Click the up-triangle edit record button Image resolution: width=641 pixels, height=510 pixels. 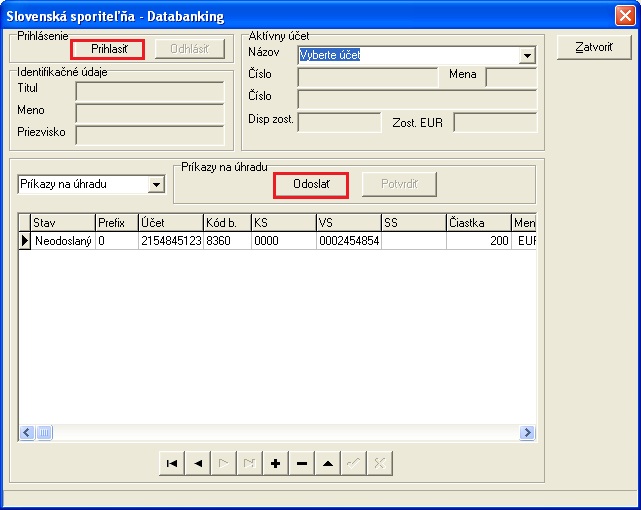pos(327,463)
